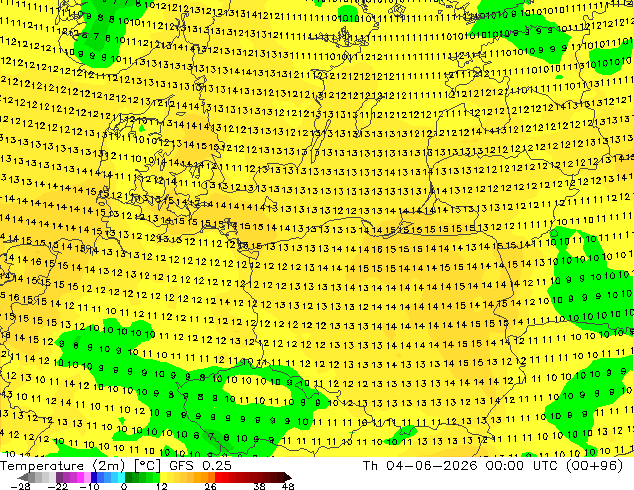Click the "26" label under the color legend
This screenshot has width=634, height=490.
[210, 487]
